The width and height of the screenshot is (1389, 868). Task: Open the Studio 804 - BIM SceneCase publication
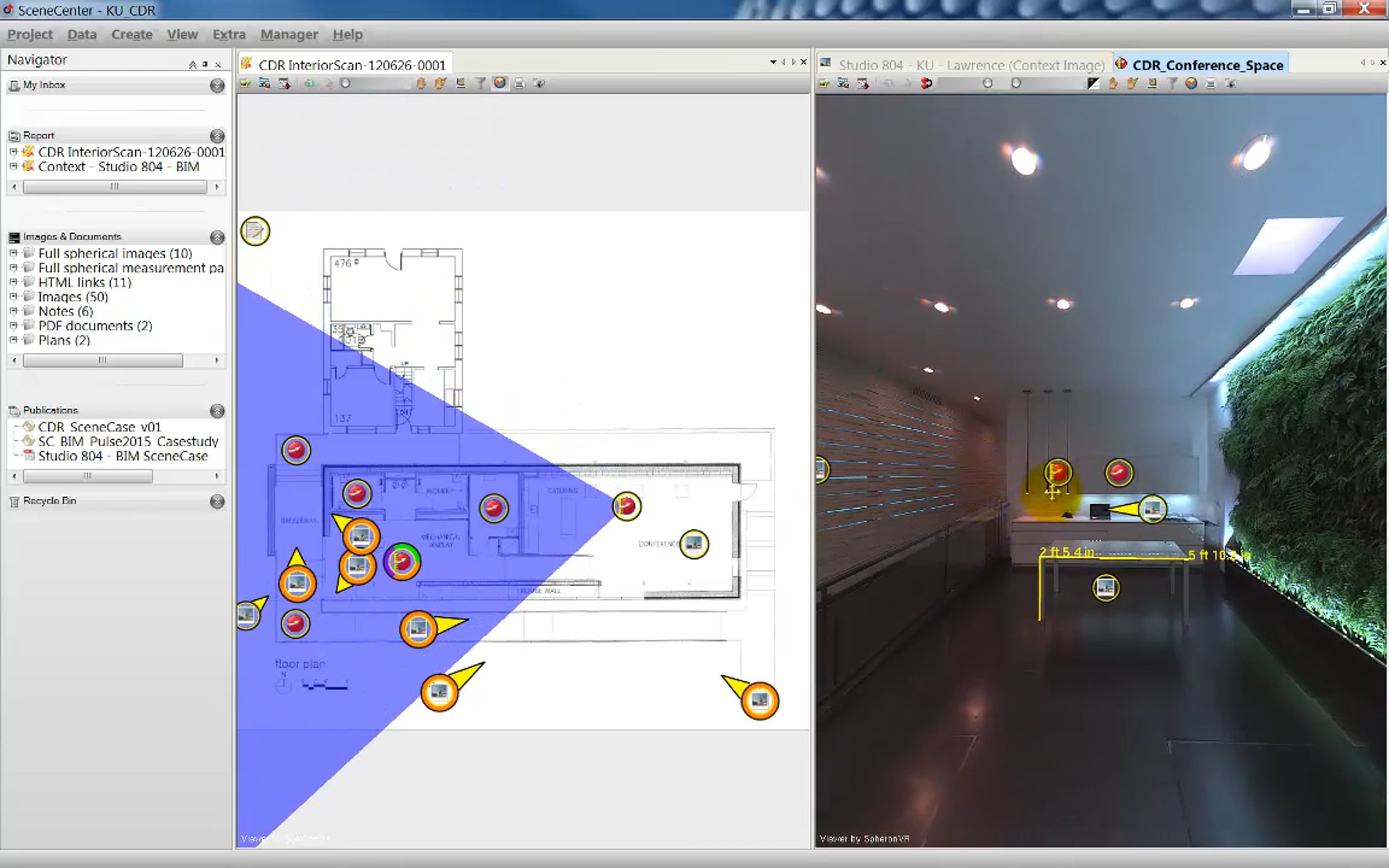[123, 456]
